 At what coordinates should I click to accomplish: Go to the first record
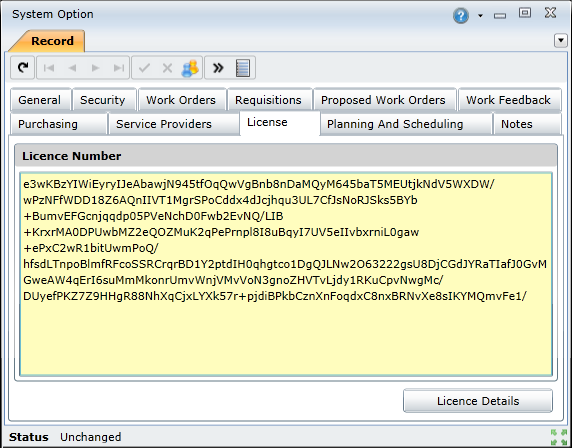49,68
